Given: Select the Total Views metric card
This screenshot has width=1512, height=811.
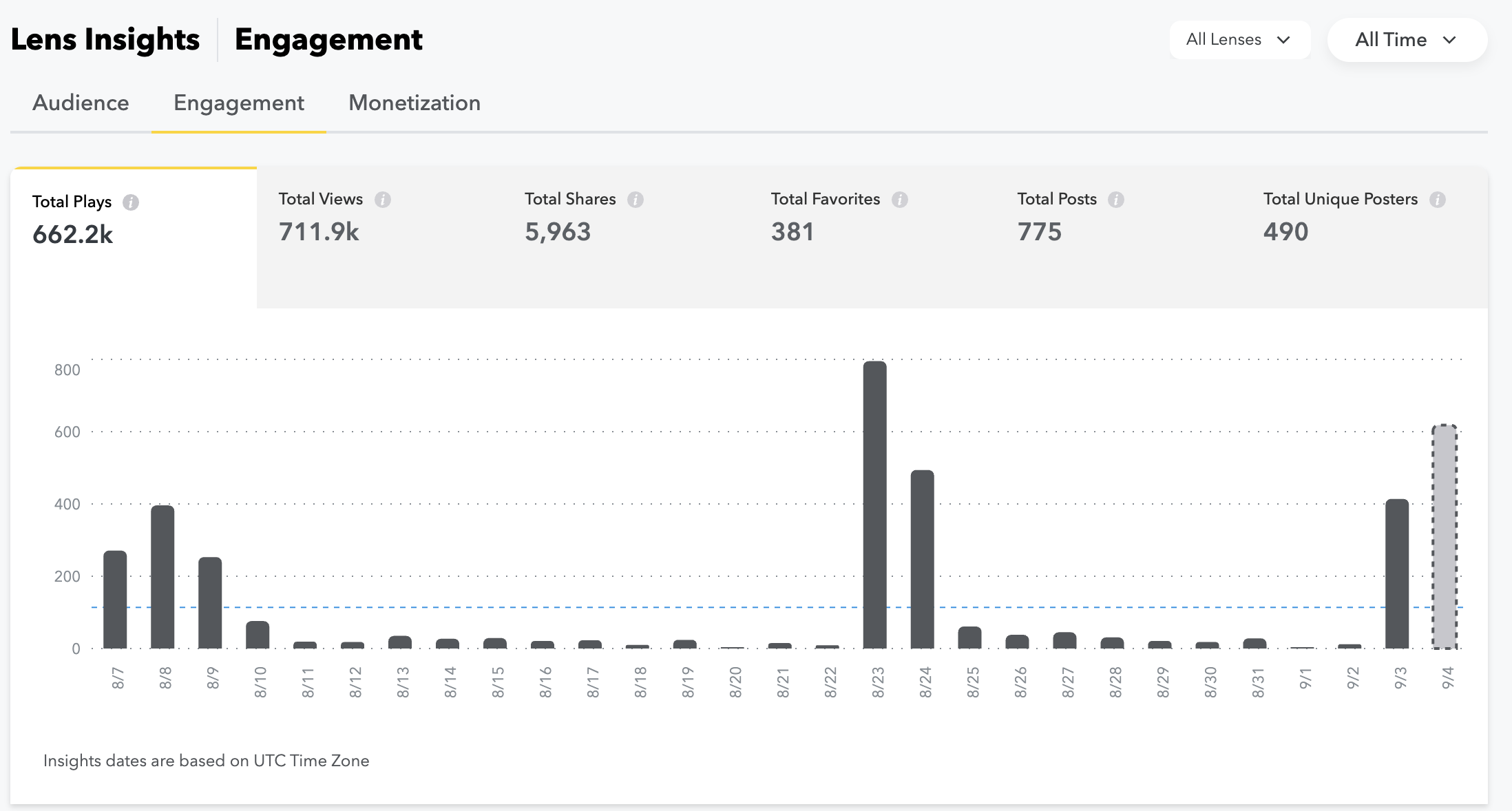Looking at the screenshot, I should click(x=380, y=238).
